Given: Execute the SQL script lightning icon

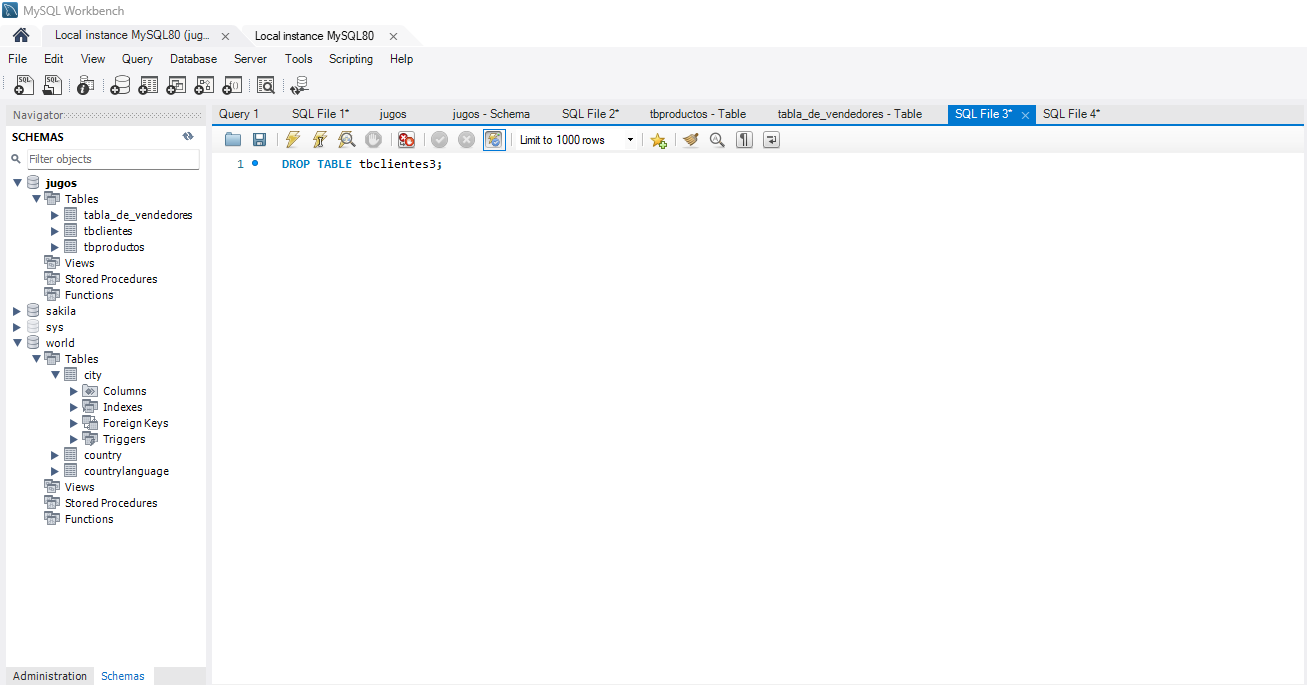Looking at the screenshot, I should coord(293,140).
